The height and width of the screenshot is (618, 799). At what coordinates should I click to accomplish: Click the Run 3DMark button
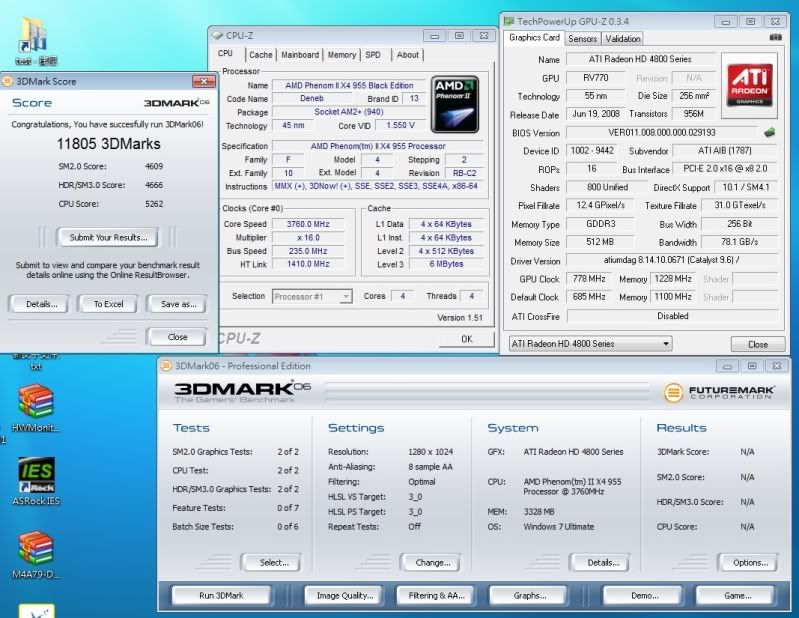221,596
